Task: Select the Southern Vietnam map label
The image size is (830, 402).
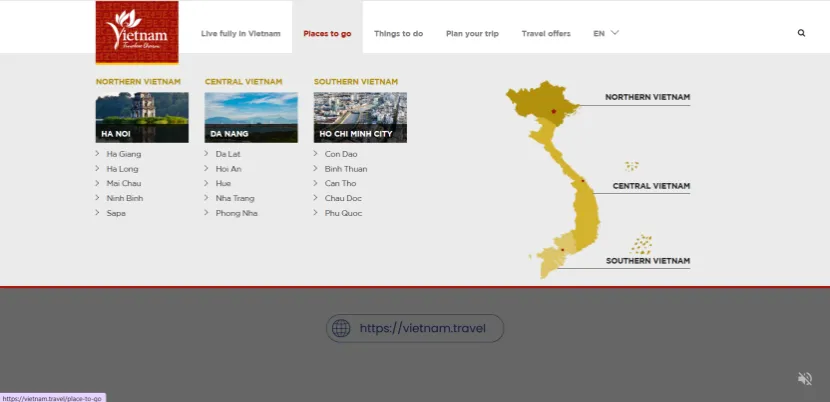Action: pos(648,261)
